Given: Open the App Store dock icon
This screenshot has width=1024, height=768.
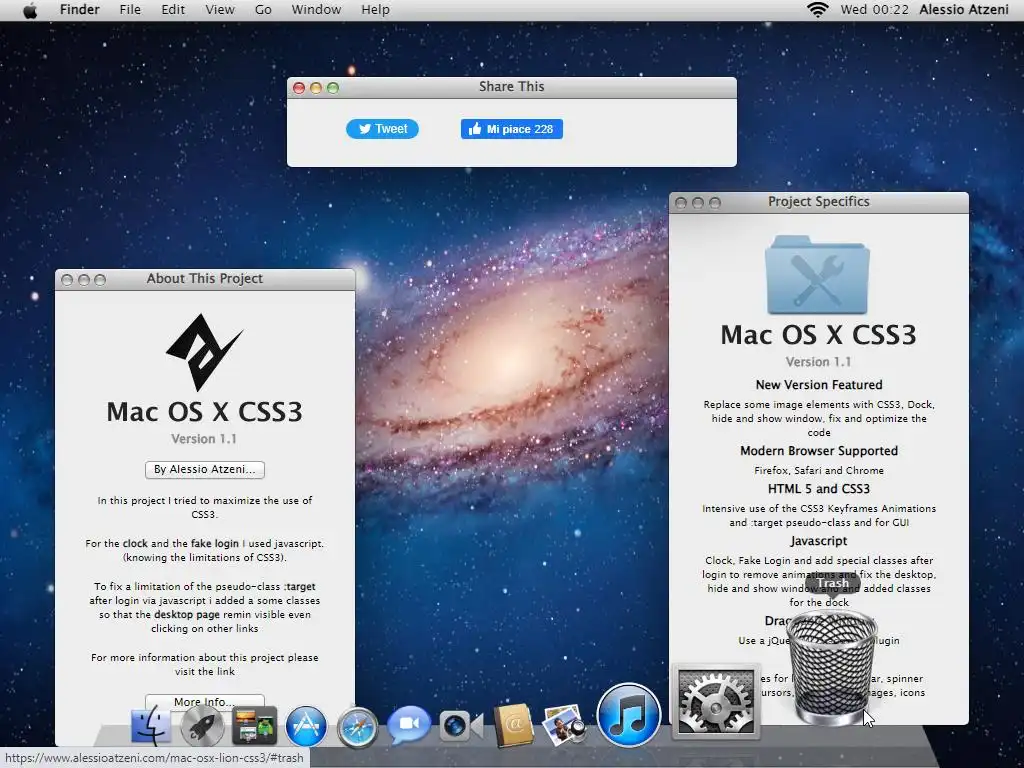Looking at the screenshot, I should point(306,726).
